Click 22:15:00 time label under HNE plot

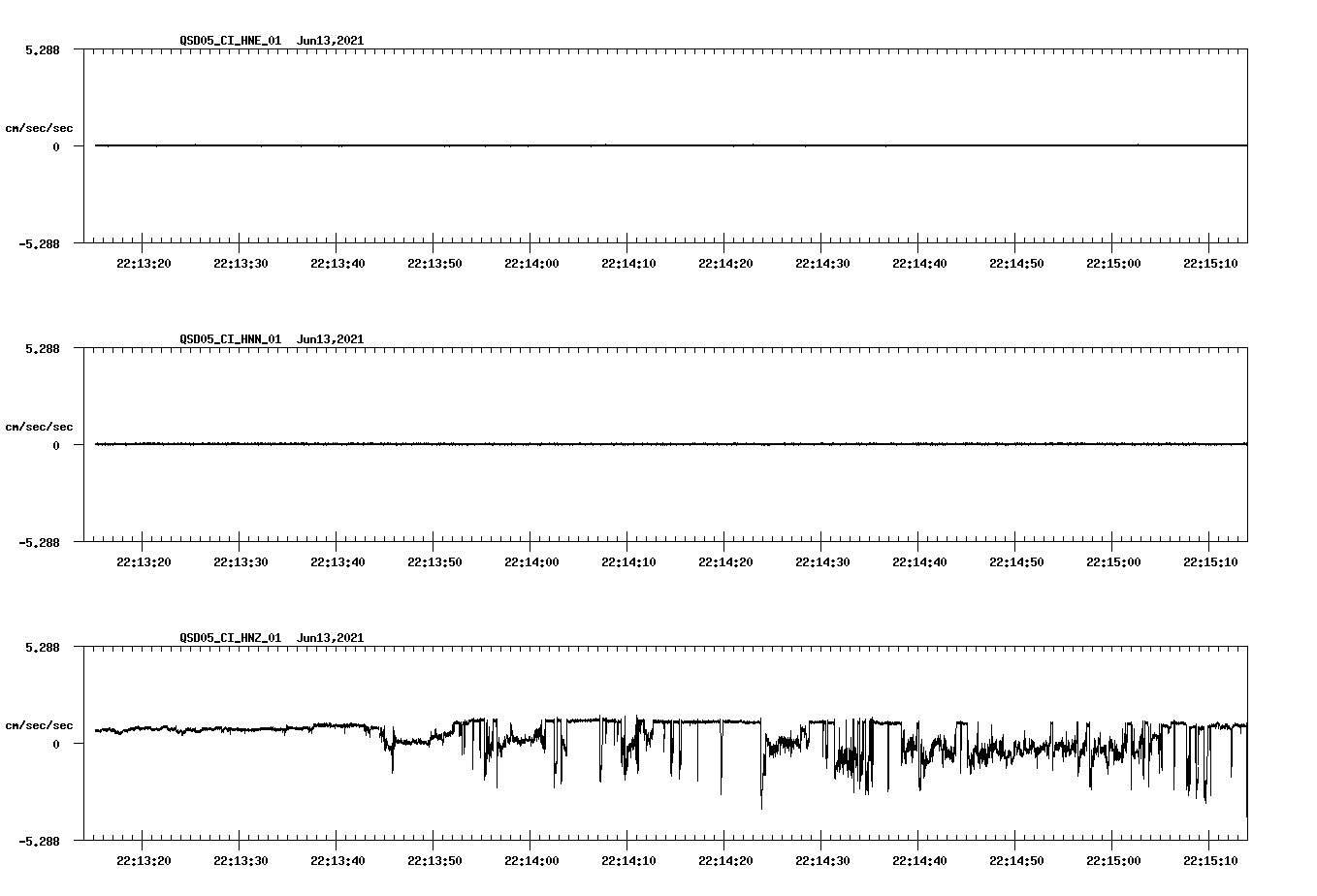tap(1113, 264)
